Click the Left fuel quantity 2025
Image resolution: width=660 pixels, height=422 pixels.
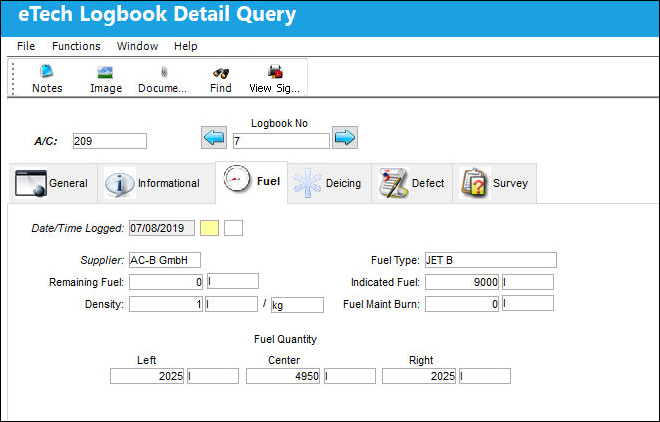tap(147, 376)
